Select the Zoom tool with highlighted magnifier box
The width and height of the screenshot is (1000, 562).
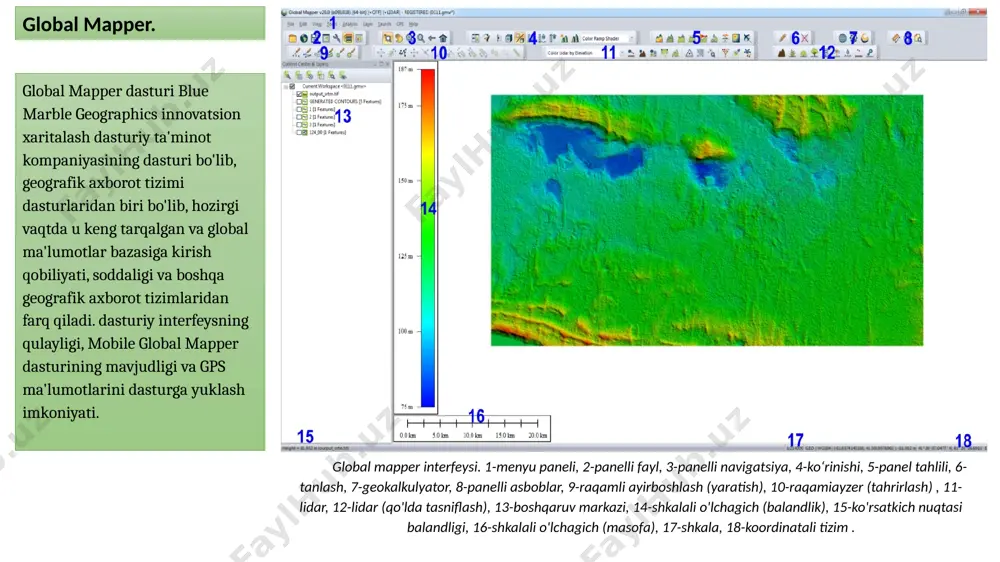[387, 38]
